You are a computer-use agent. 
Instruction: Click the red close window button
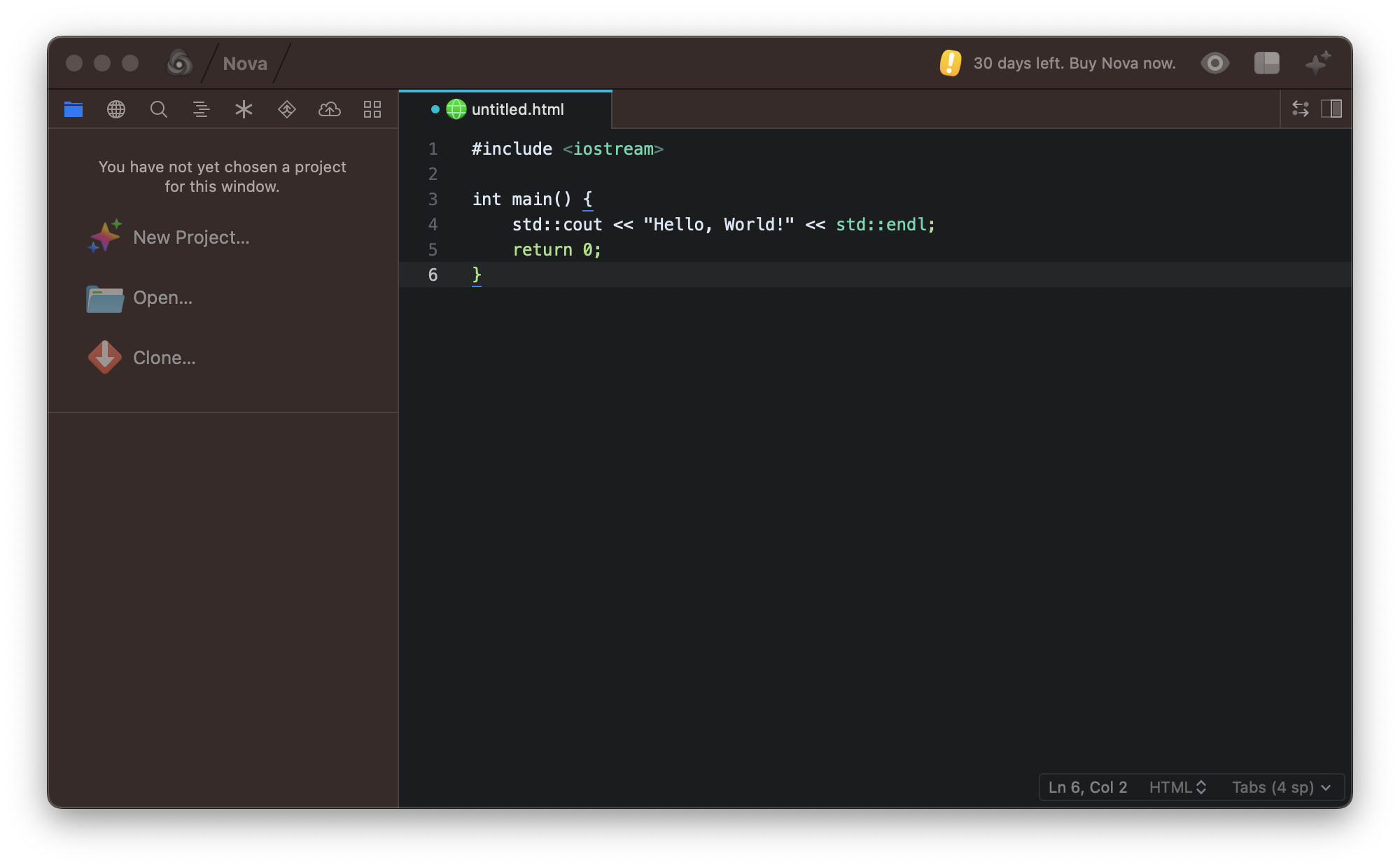(74, 63)
